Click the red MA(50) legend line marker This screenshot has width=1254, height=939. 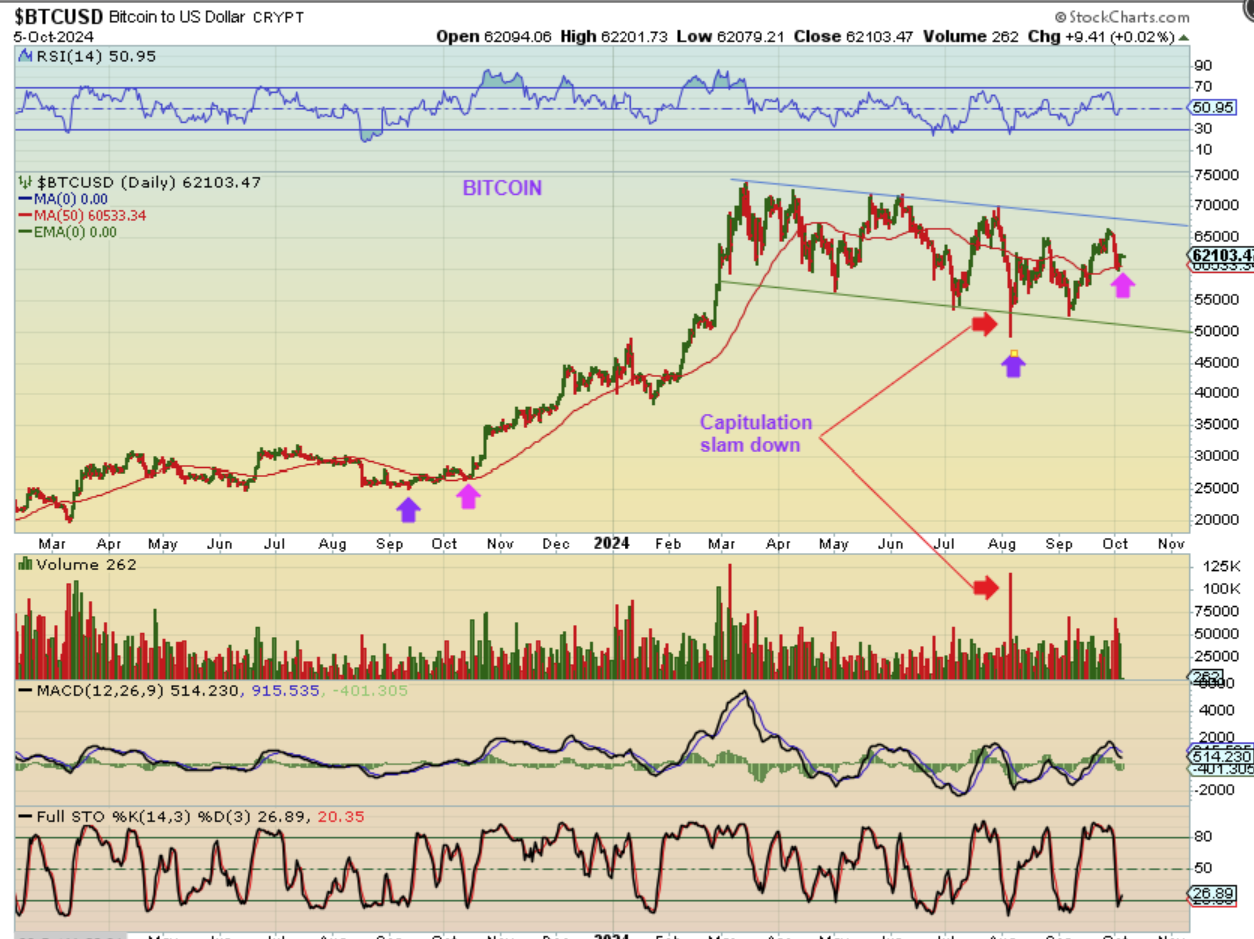click(x=26, y=215)
